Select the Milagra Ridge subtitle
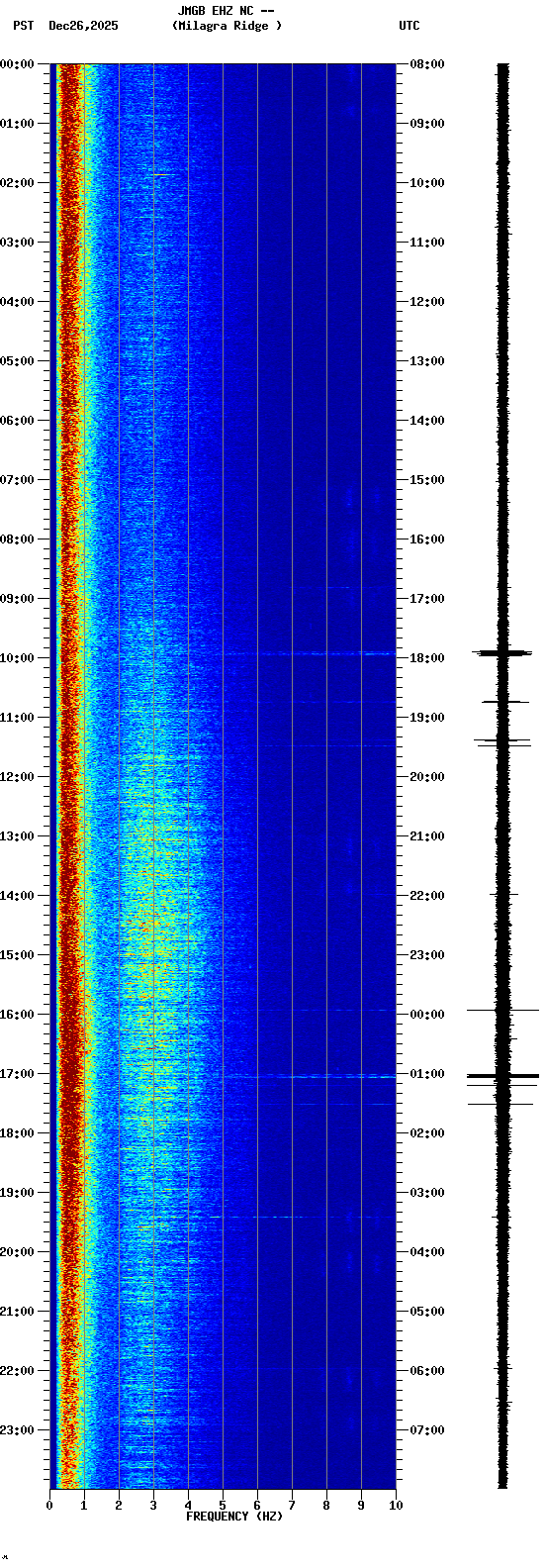The image size is (546, 1568). point(227,26)
